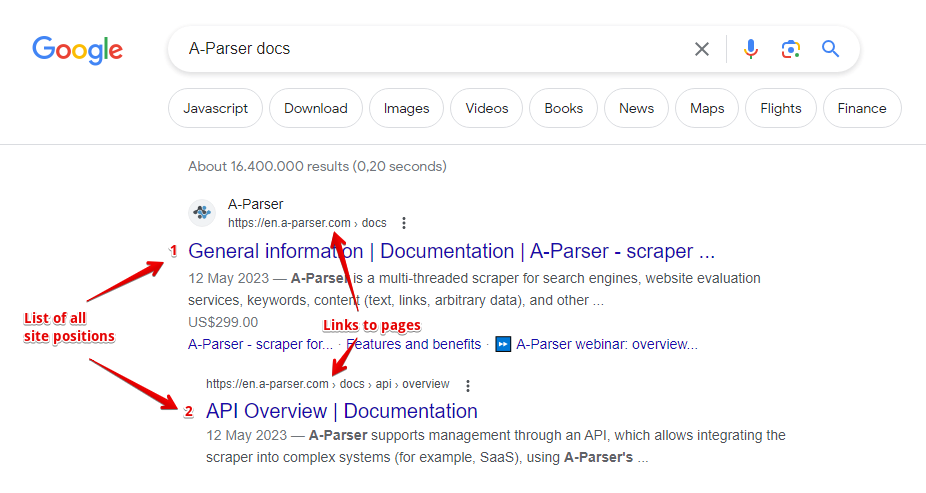
Task: Select the Javascript filter chip
Action: 215,109
